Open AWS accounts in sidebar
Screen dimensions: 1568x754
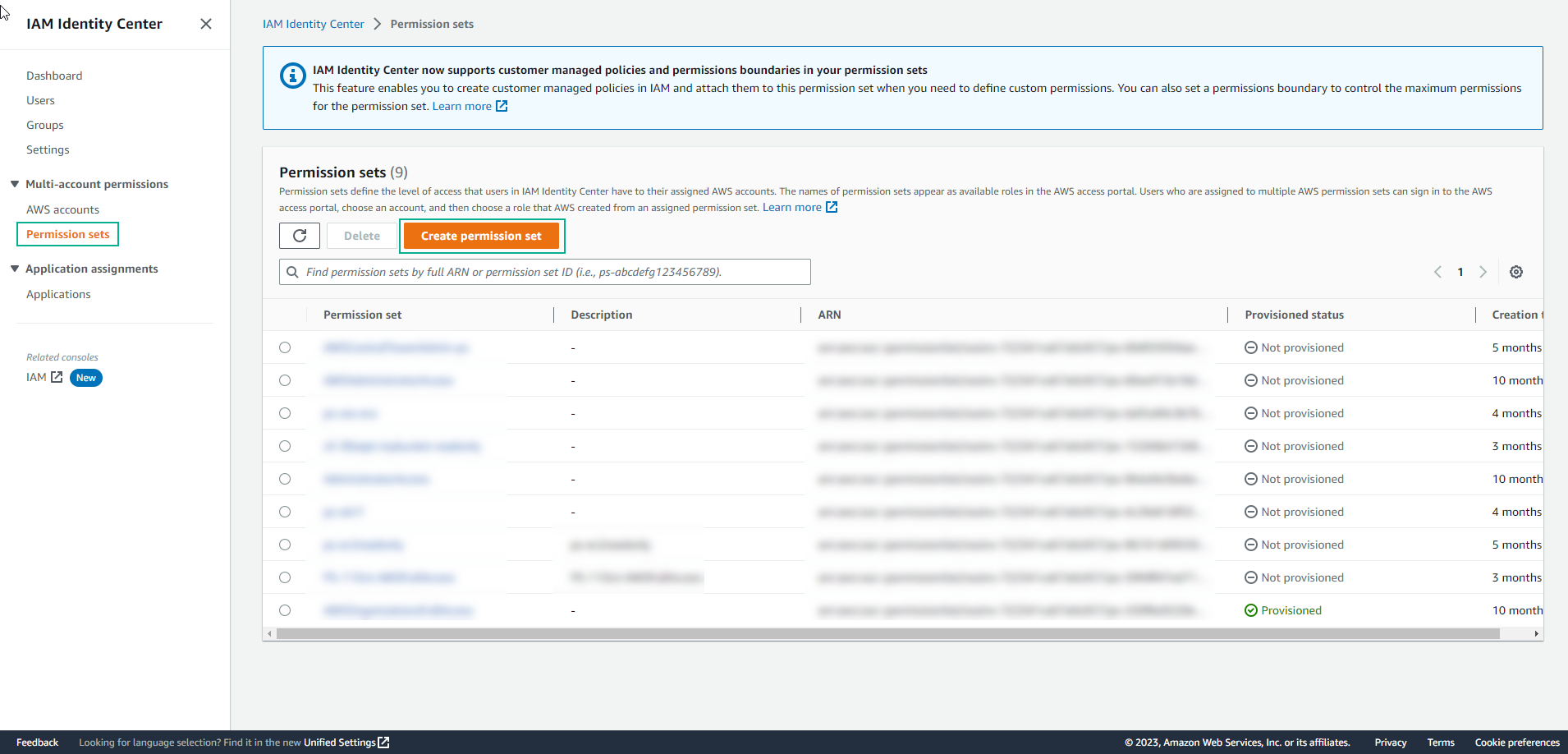coord(62,209)
